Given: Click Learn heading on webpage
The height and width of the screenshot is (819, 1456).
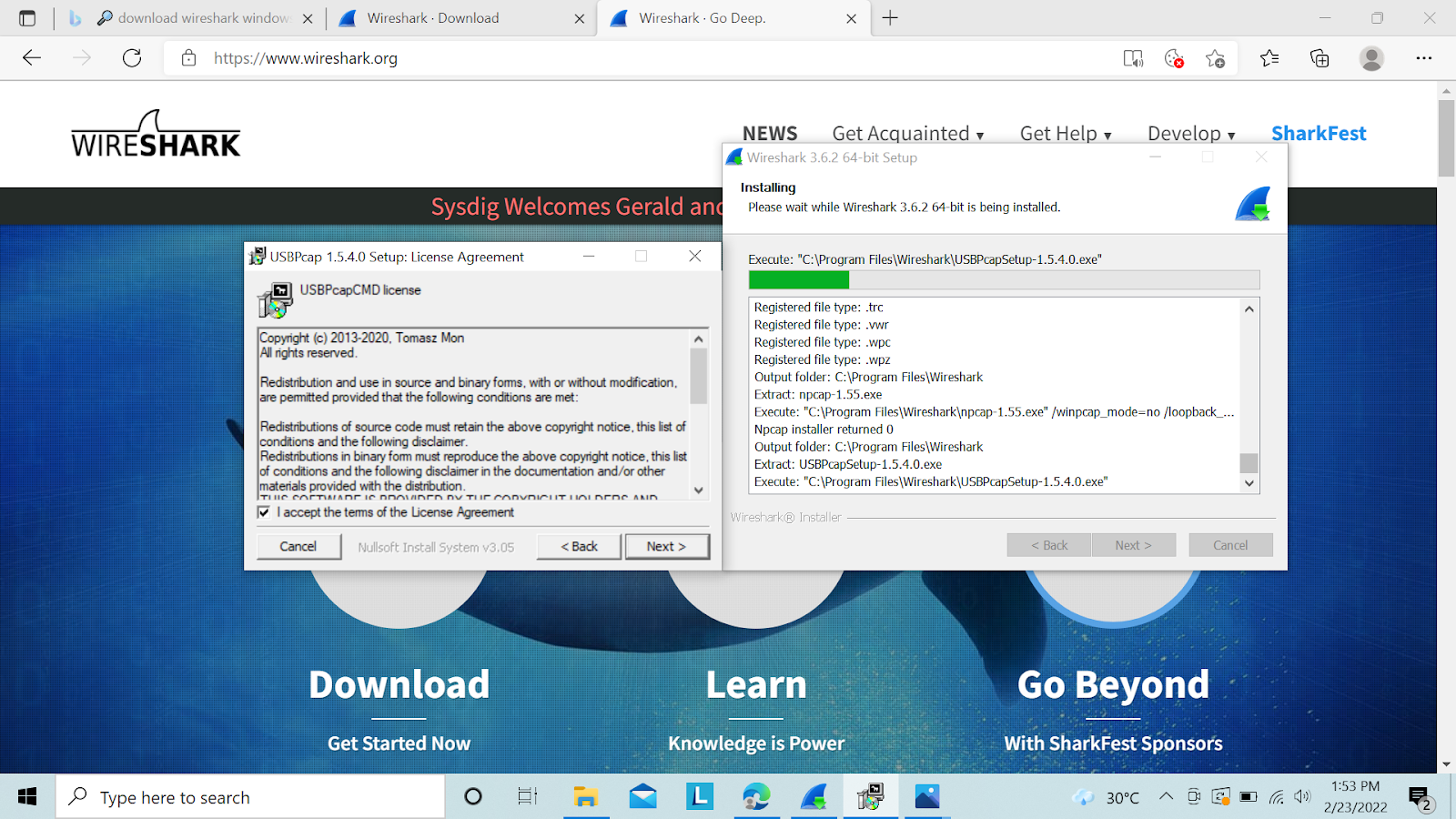Looking at the screenshot, I should [x=756, y=684].
